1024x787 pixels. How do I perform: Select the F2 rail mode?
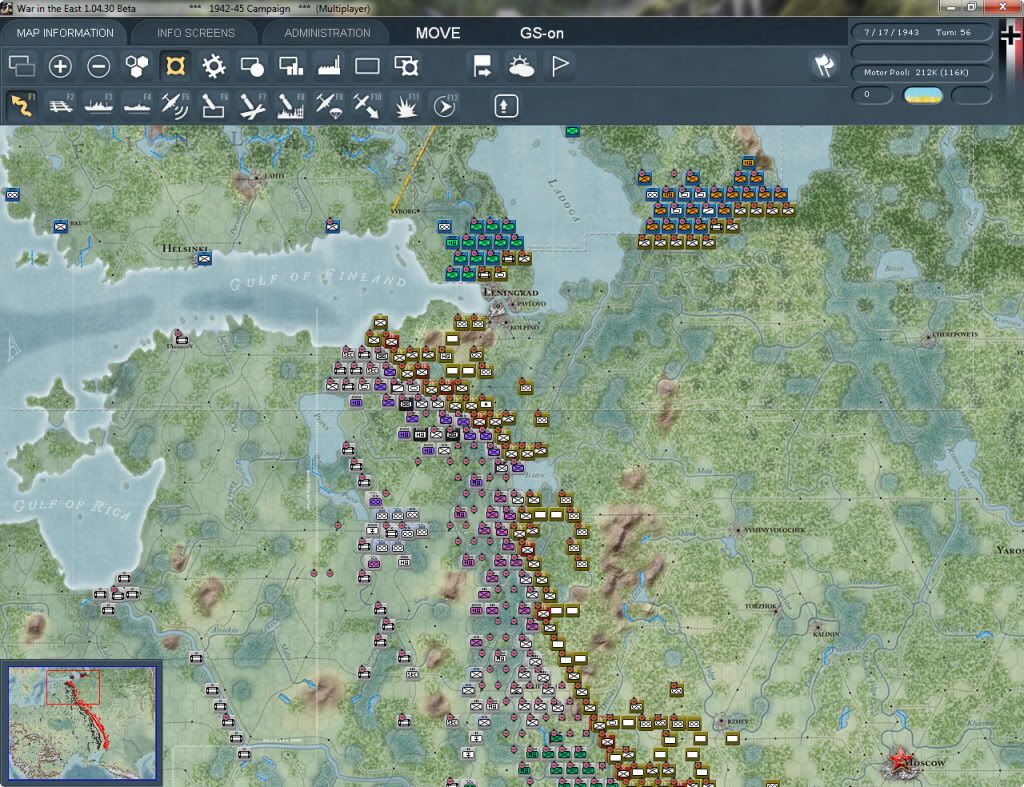pyautogui.click(x=61, y=105)
